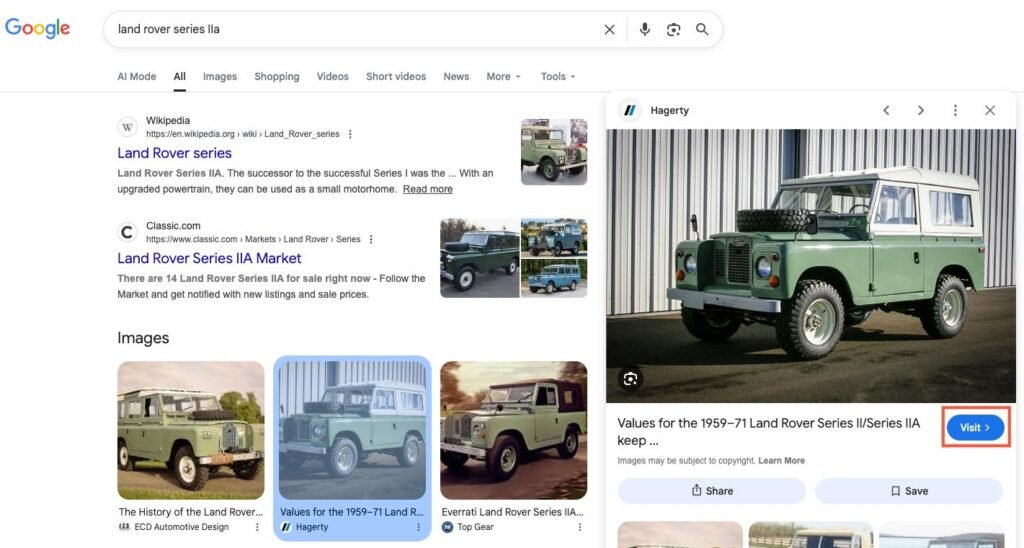Screen dimensions: 1024x548
Task: Click the Google logo
Action: (38, 28)
